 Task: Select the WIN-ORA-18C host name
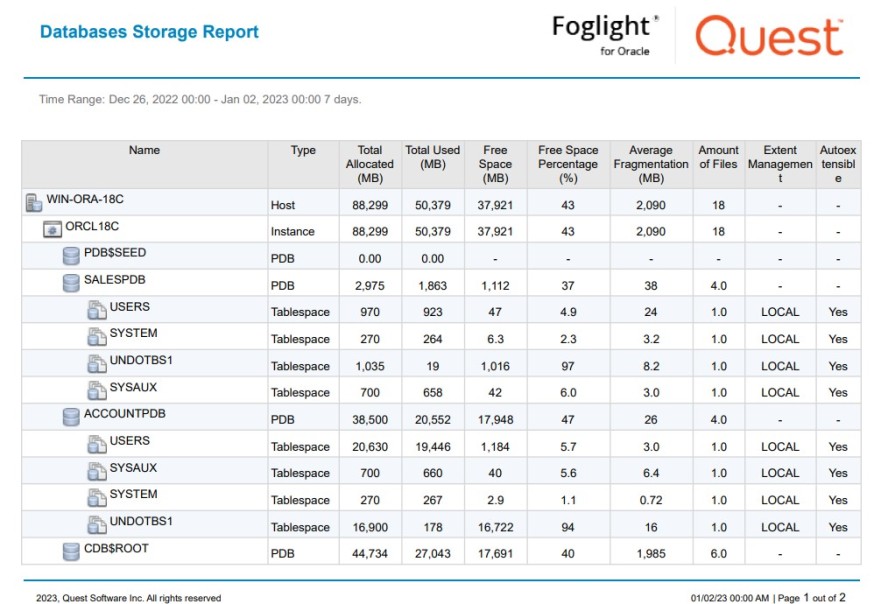(x=85, y=199)
